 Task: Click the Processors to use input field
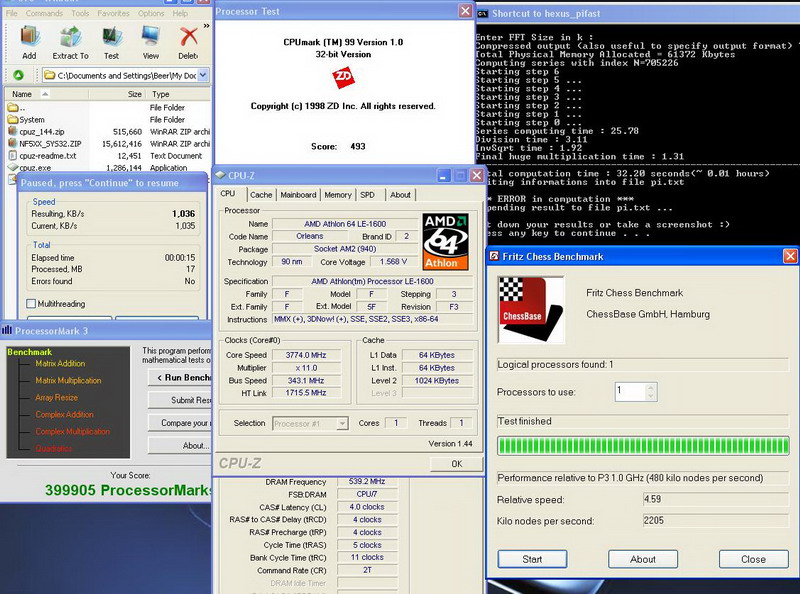pyautogui.click(x=631, y=391)
